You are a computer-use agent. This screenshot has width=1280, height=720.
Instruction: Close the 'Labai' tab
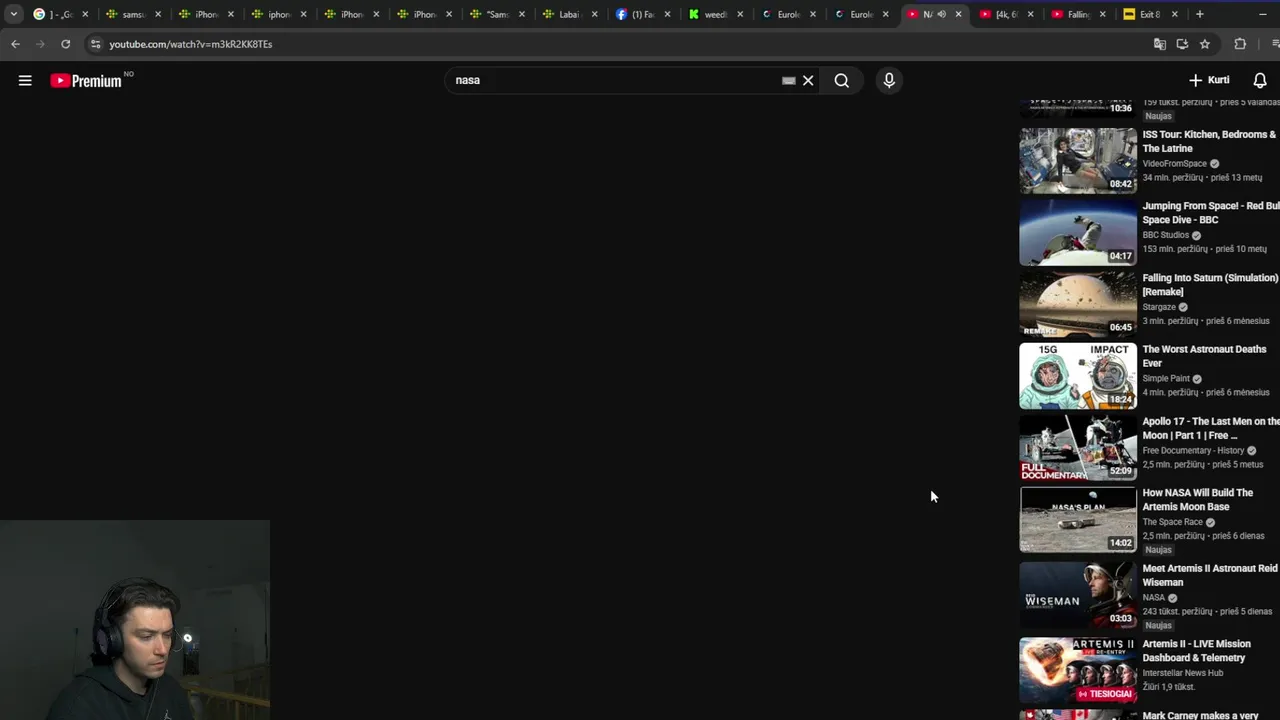594,14
